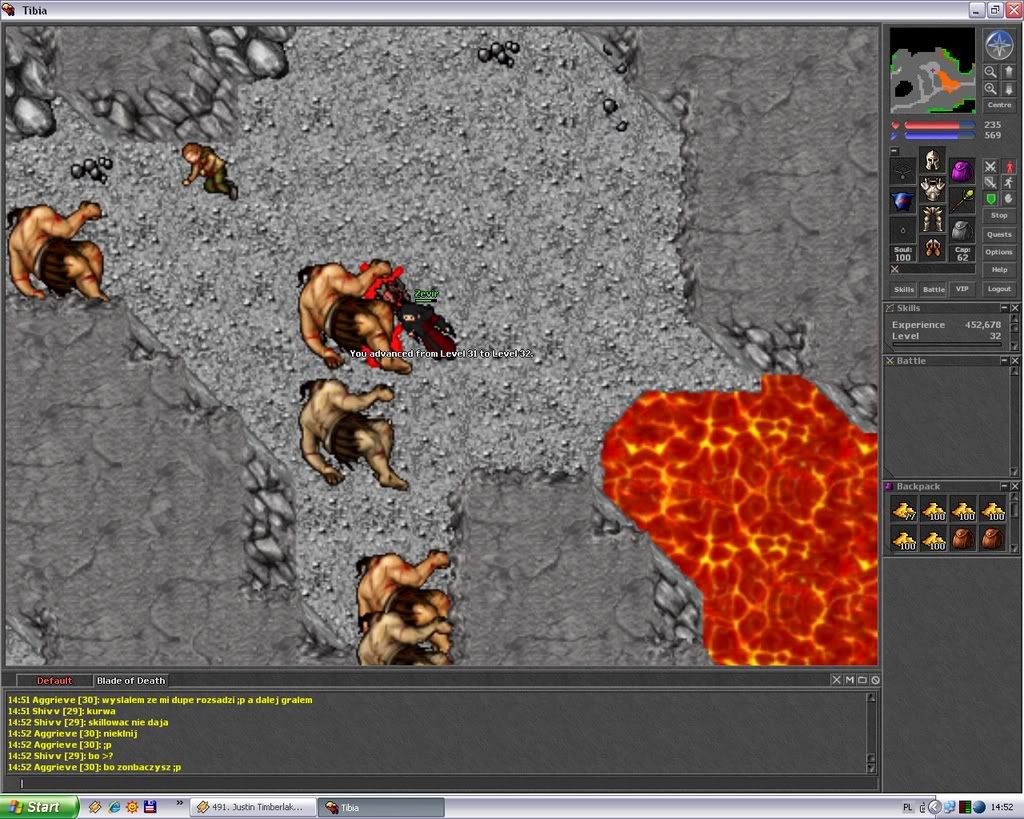
Task: Click the plate legs equipment slot
Action: click(x=933, y=219)
